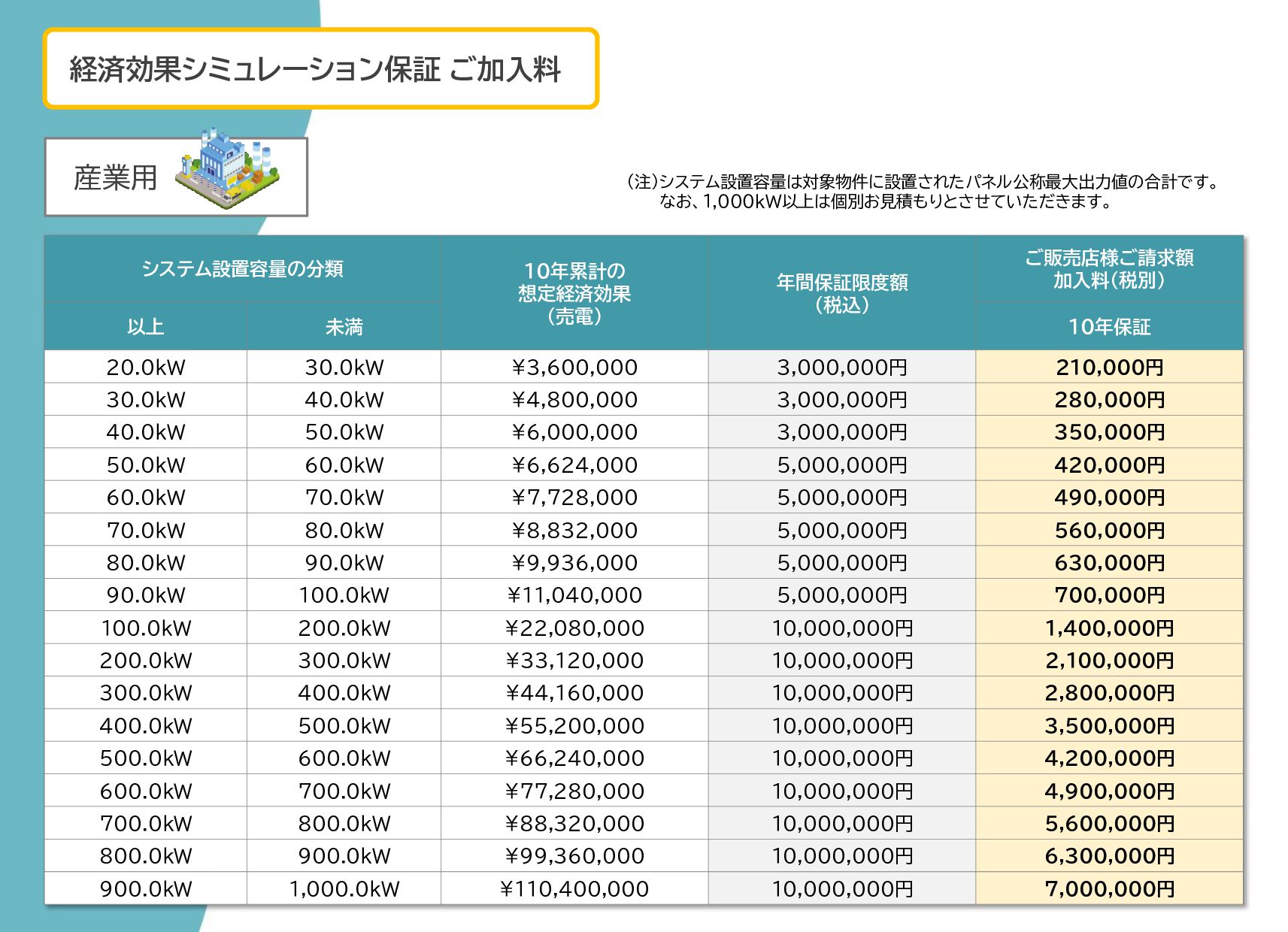Click the ¥9,936,000 cell
The image size is (1288, 932).
[574, 562]
